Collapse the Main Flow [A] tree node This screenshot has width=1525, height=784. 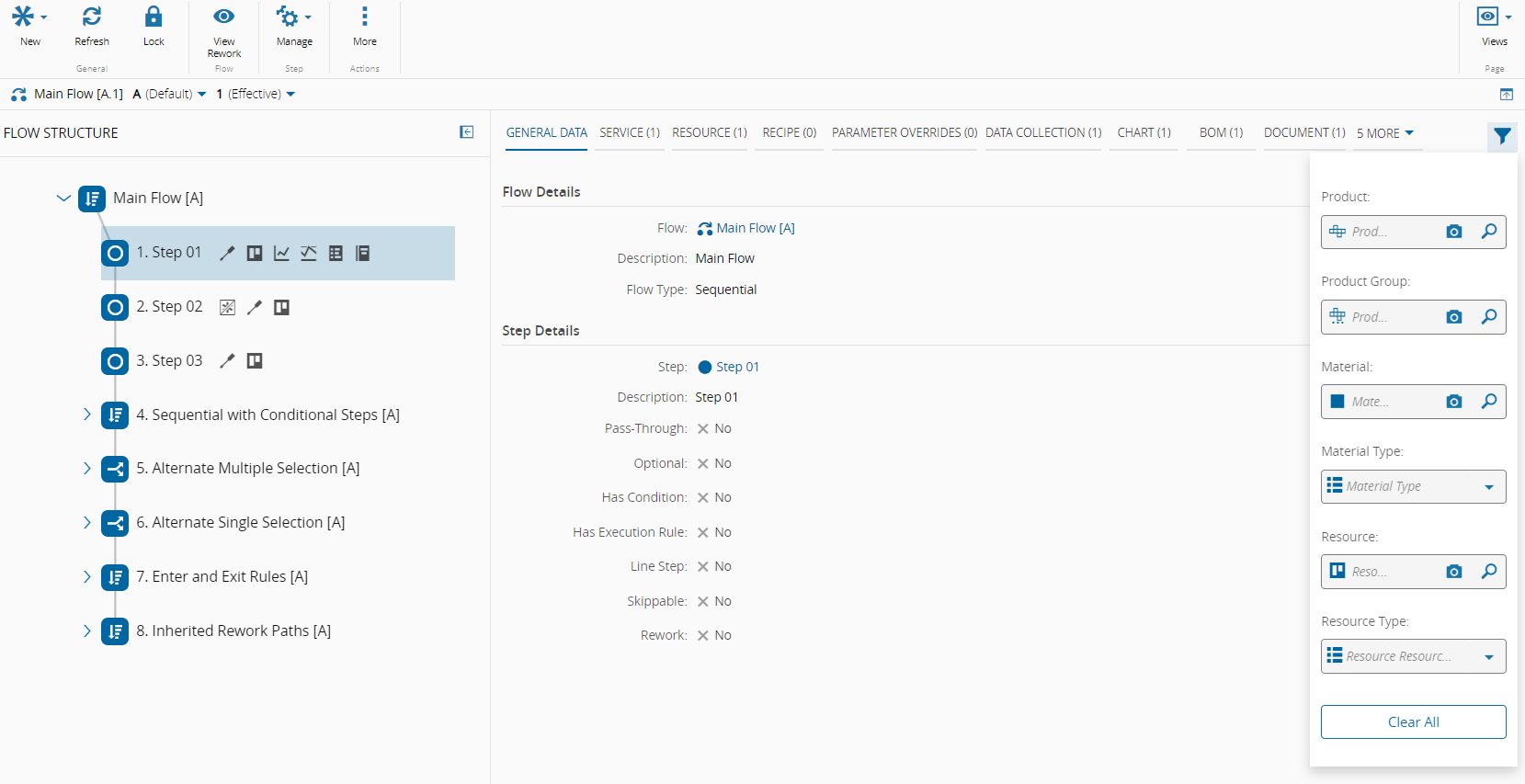pos(63,198)
